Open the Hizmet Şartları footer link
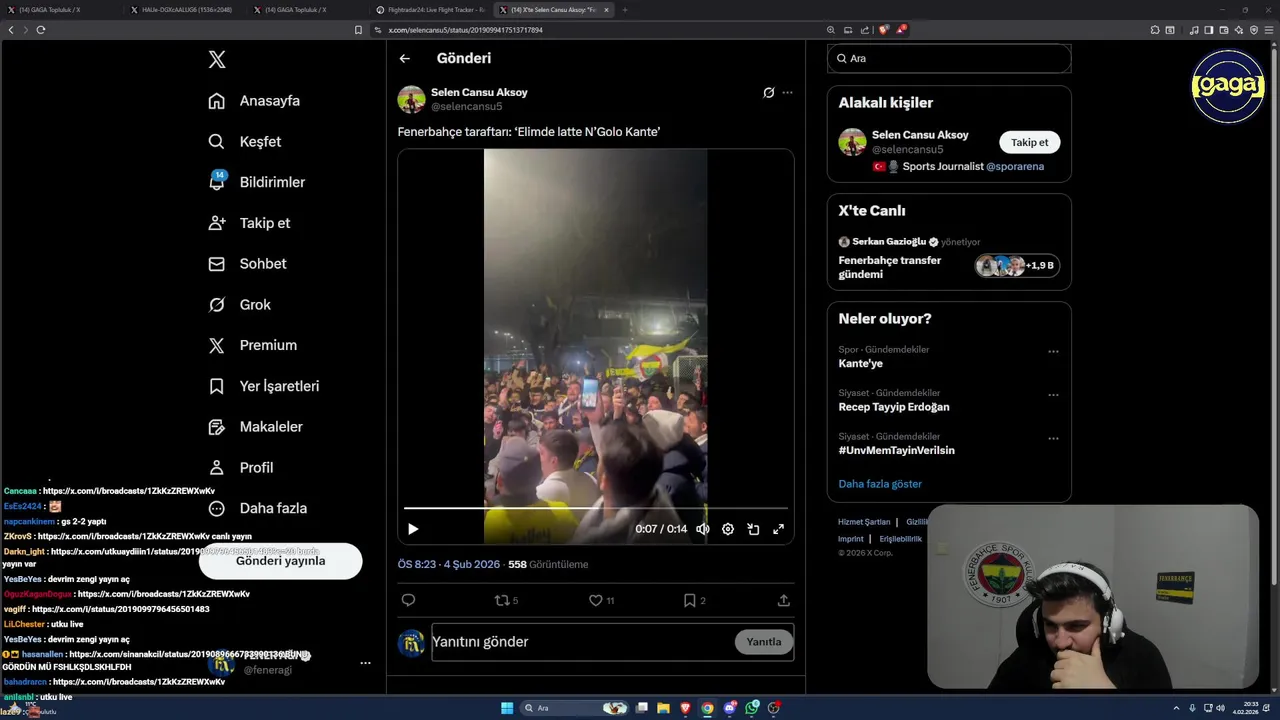This screenshot has height=720, width=1280. click(x=864, y=522)
